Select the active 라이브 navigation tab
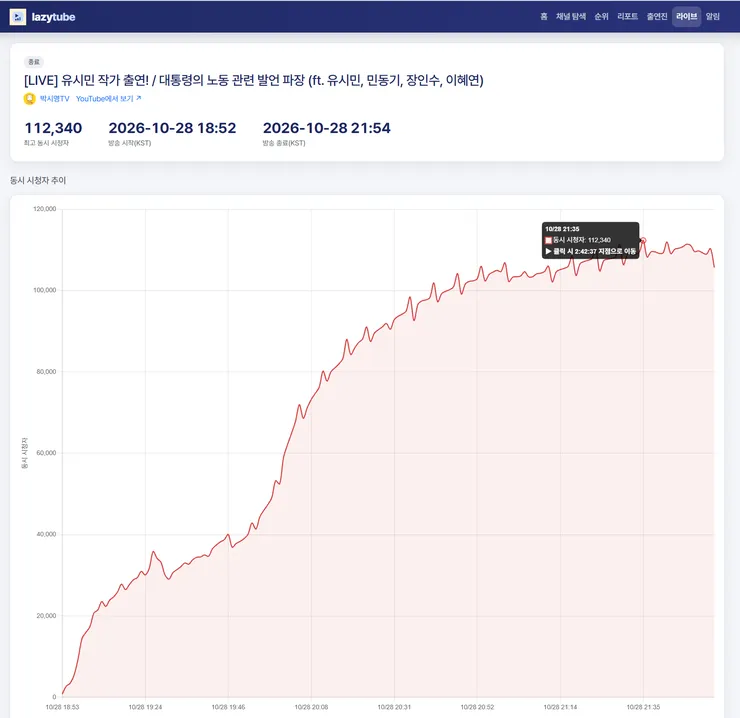Screen dimensions: 740x718 click(686, 17)
